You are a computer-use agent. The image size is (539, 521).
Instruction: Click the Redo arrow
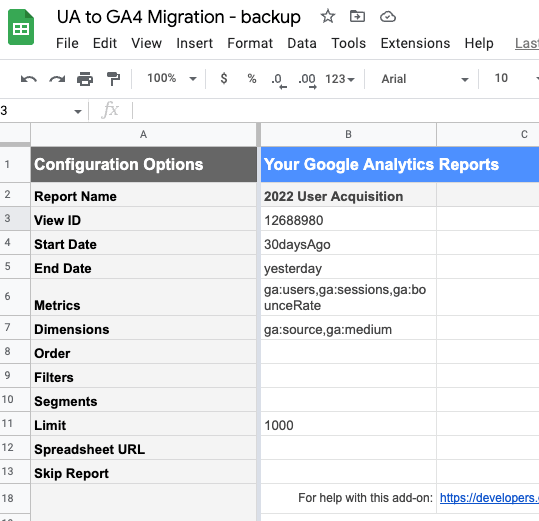coord(57,79)
